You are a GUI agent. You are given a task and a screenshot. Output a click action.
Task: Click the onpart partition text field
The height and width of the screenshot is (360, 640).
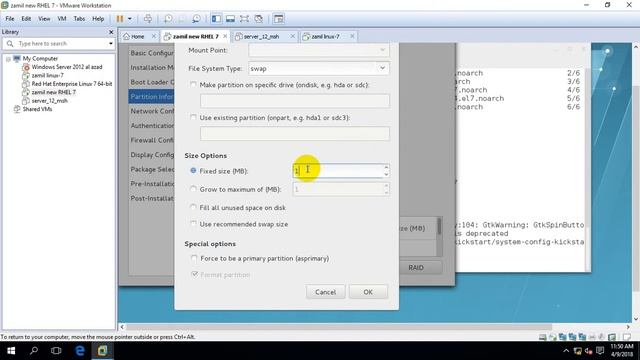(295, 133)
